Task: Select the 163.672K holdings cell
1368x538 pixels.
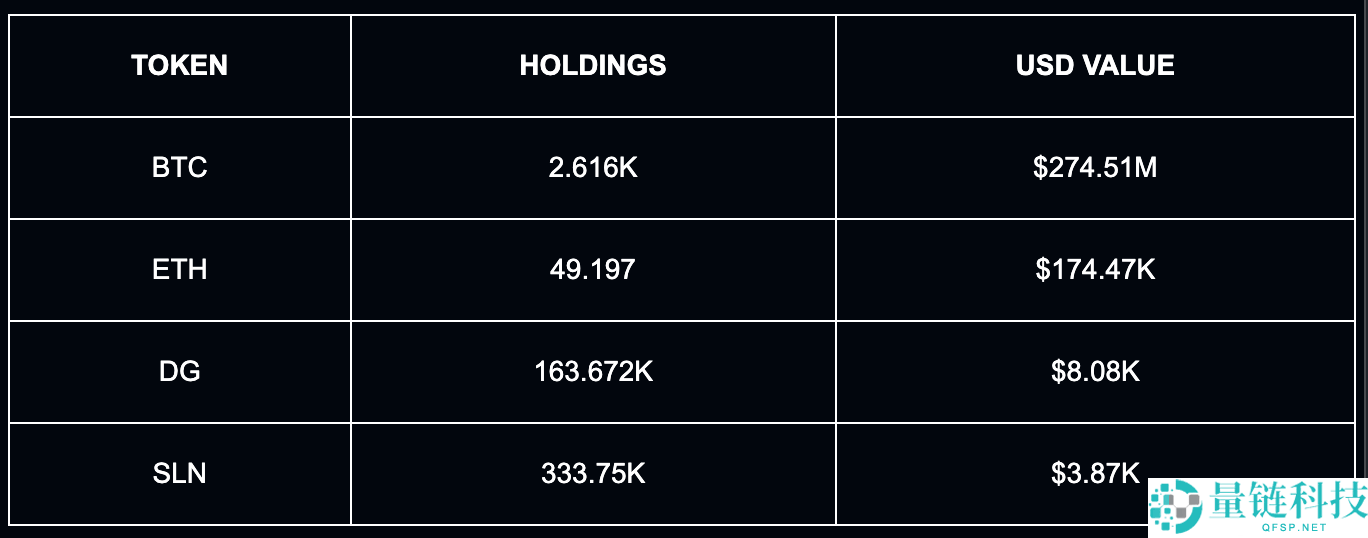Action: coord(593,372)
